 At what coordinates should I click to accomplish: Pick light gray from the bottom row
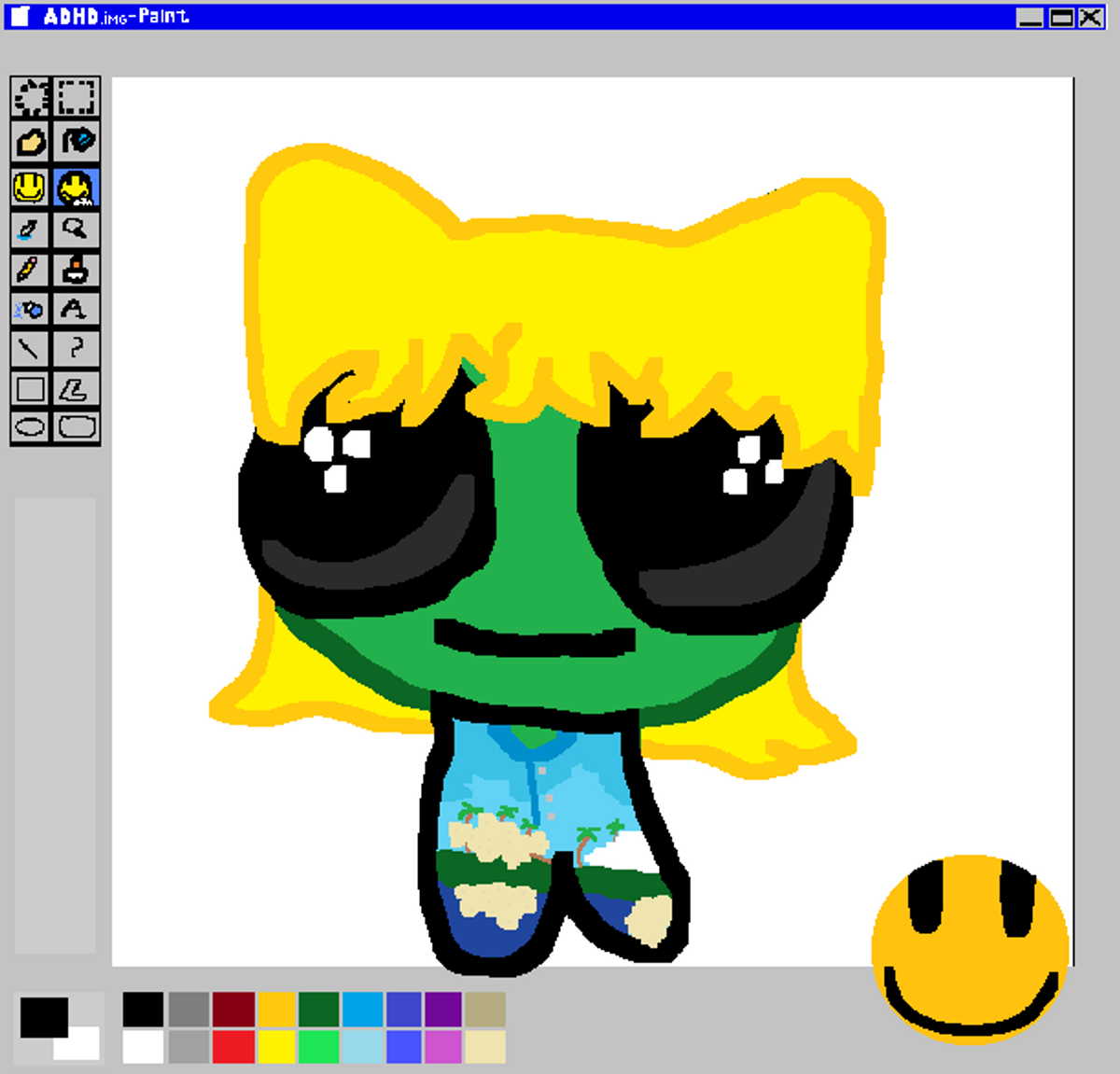pos(189,1047)
